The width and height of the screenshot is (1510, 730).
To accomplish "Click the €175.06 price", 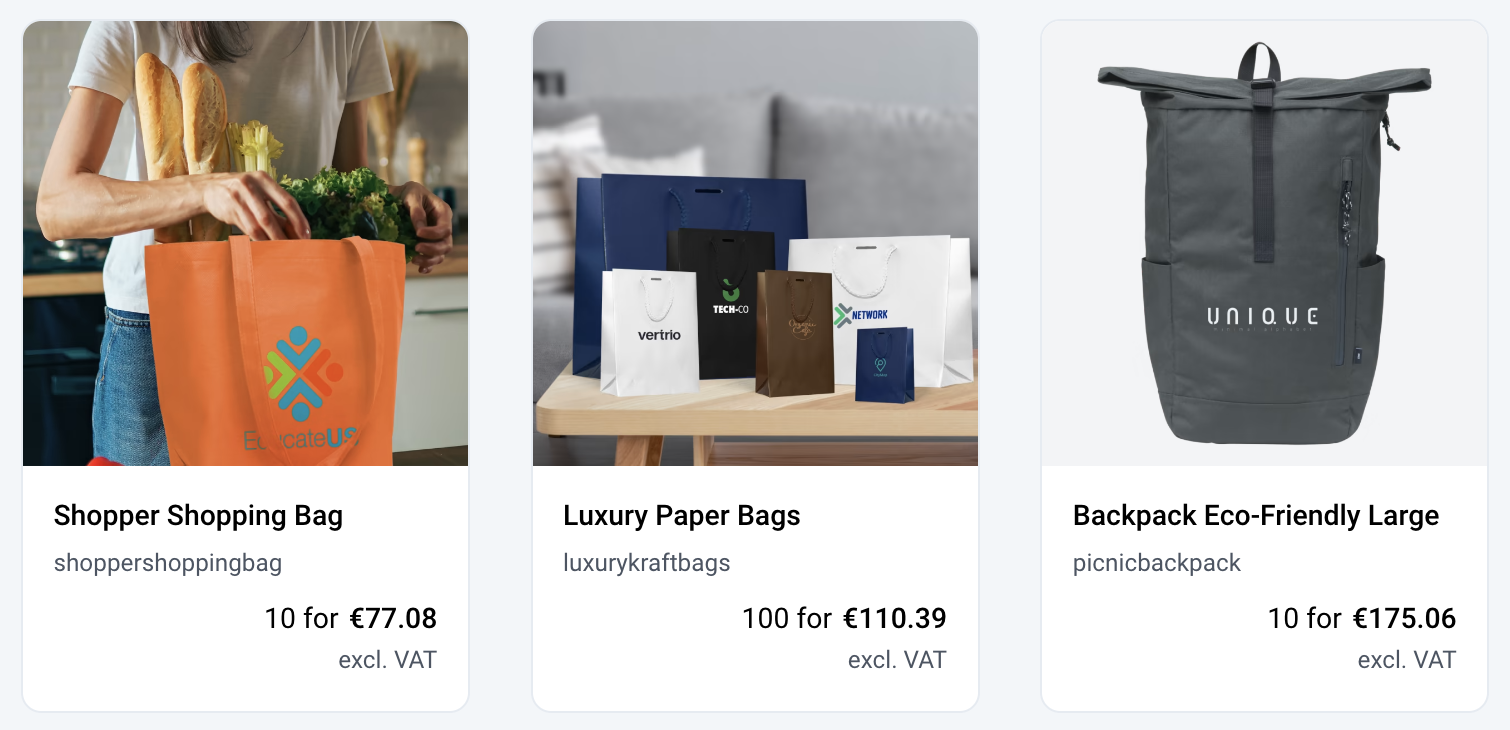I will (1405, 618).
